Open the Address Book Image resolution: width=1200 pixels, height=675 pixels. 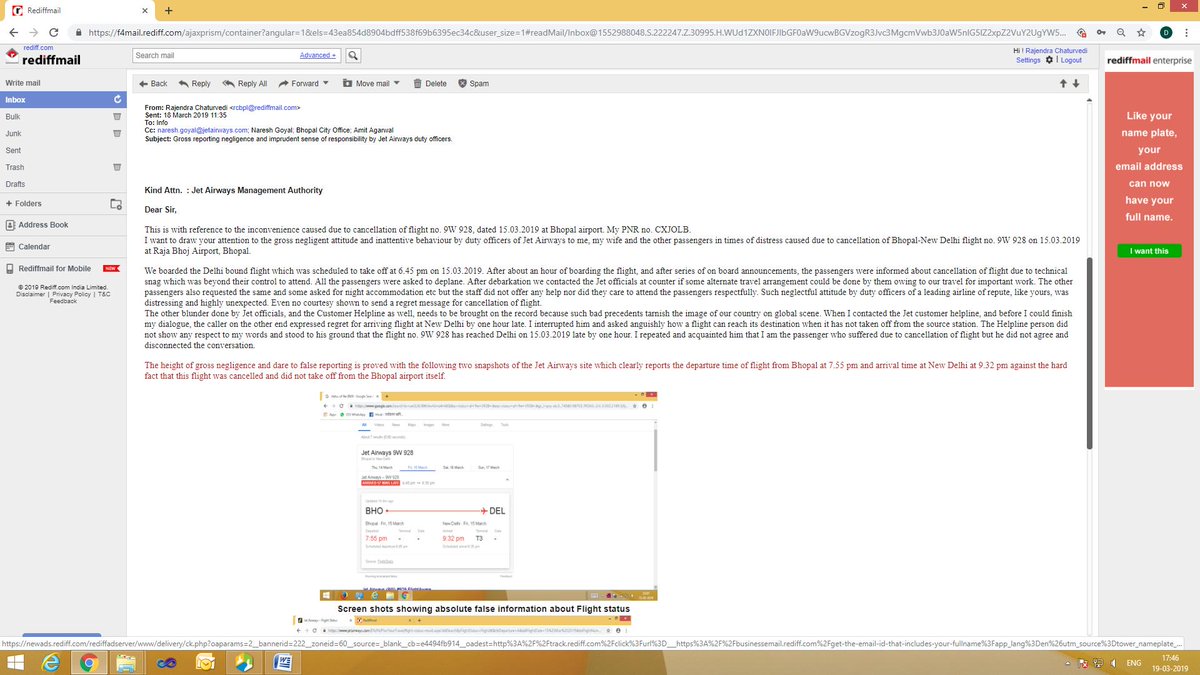coord(37,225)
